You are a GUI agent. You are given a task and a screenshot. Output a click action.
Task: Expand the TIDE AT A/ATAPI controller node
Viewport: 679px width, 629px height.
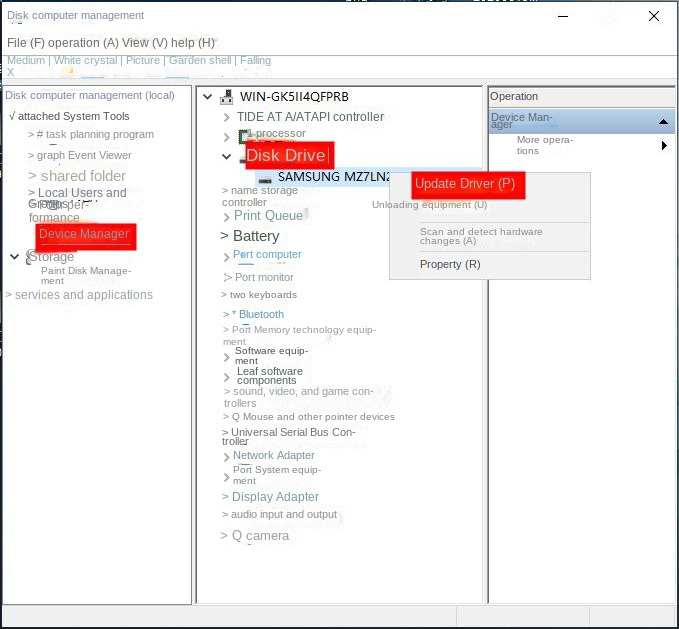(227, 117)
